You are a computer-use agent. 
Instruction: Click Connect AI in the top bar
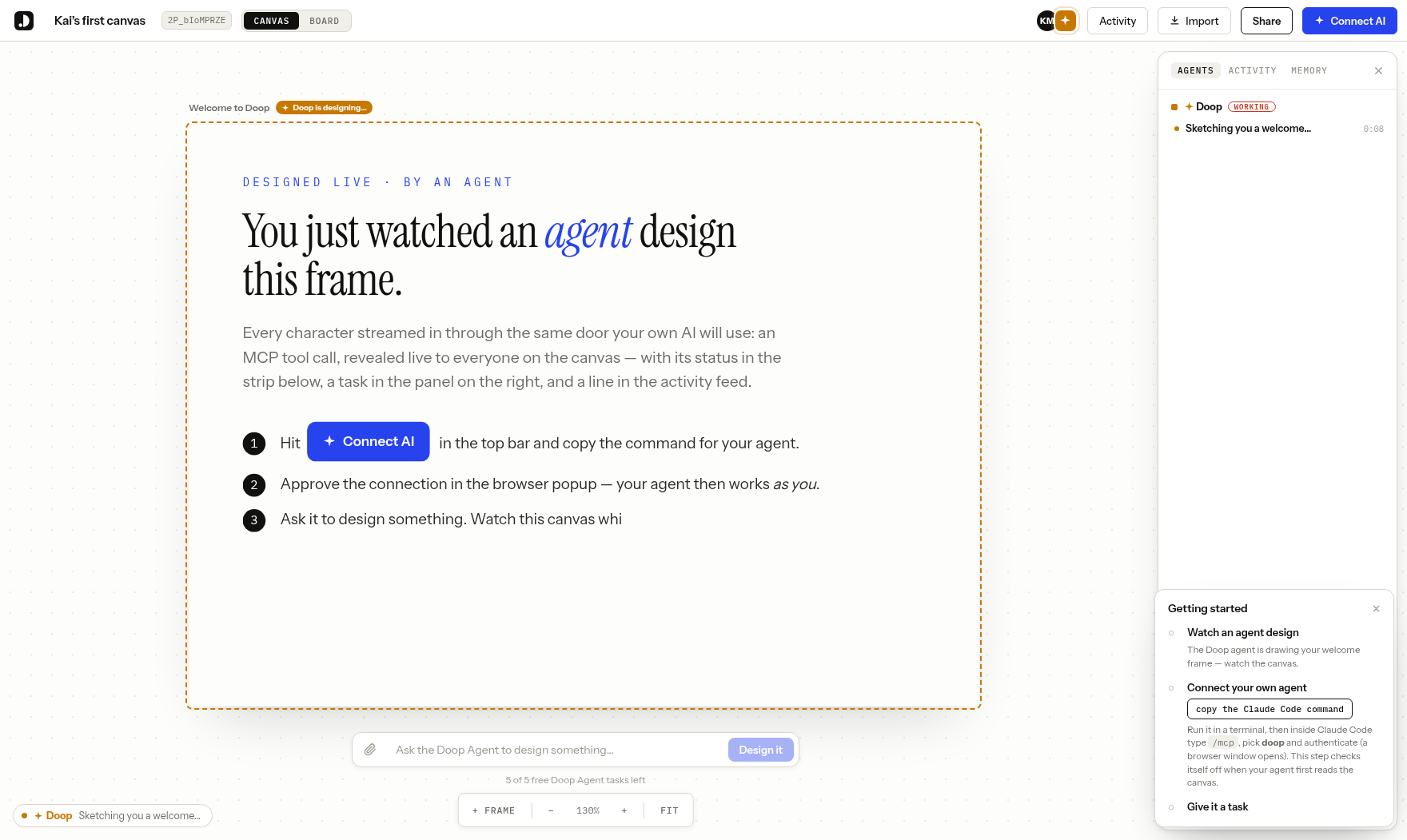pyautogui.click(x=1349, y=21)
